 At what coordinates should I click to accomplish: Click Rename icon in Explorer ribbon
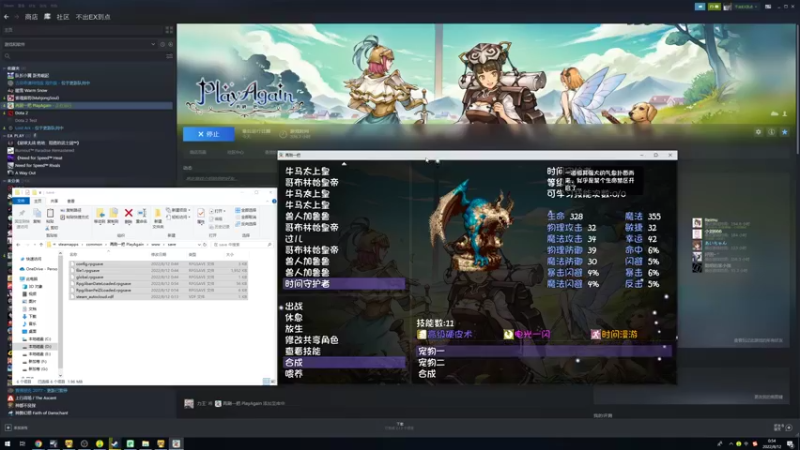click(142, 215)
